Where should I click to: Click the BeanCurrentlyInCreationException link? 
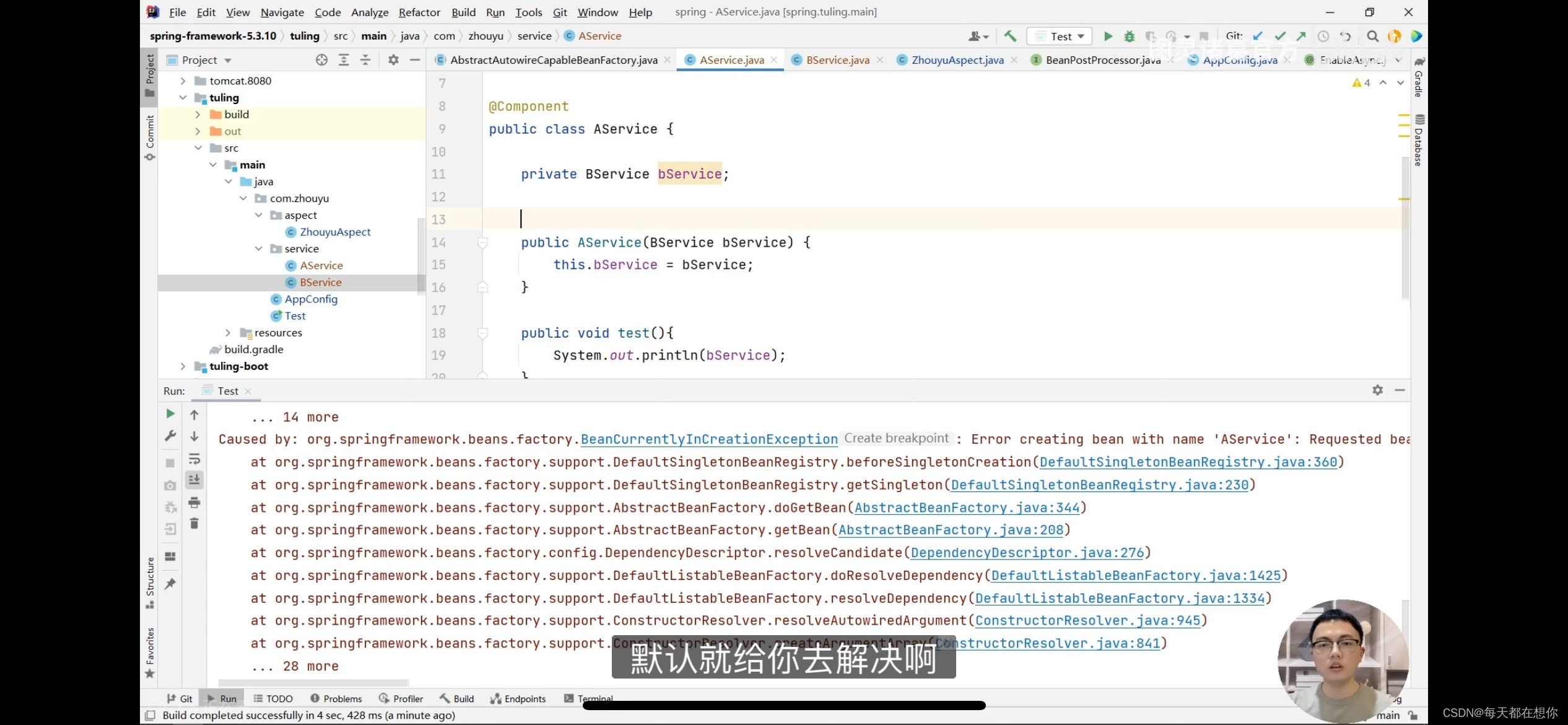point(709,439)
